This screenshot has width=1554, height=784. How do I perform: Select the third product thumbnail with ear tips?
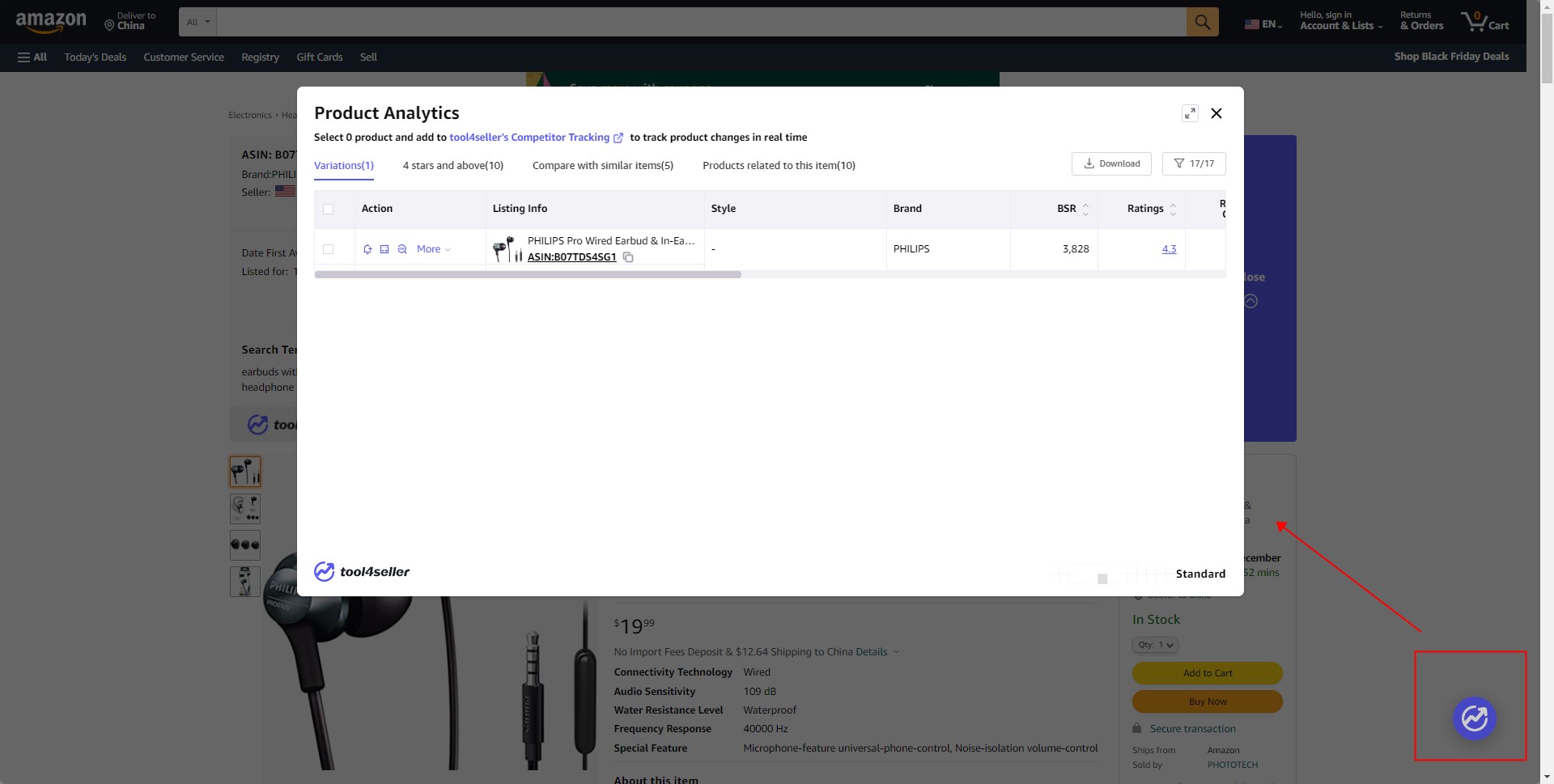[245, 545]
